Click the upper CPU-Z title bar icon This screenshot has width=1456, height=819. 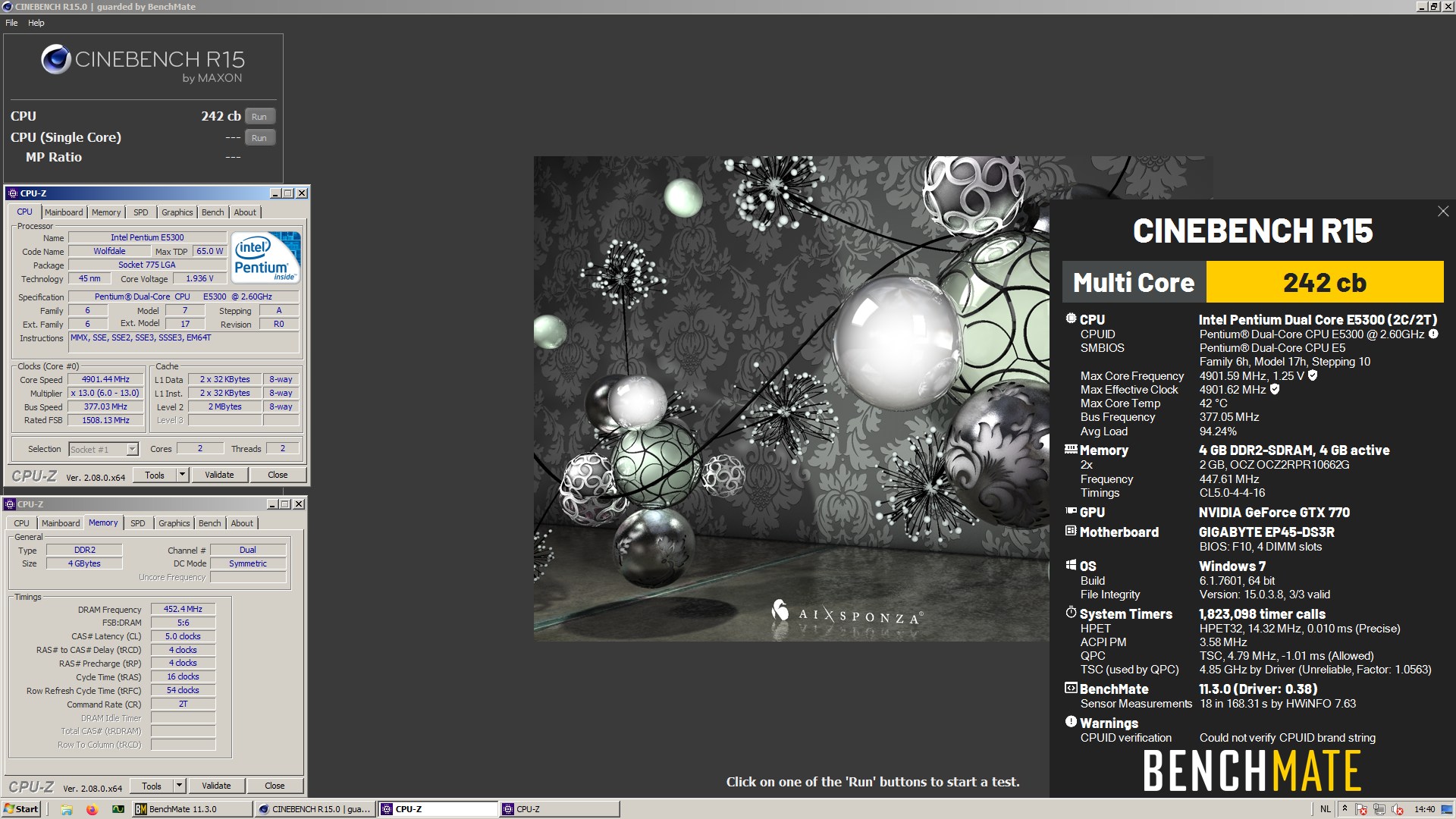13,193
